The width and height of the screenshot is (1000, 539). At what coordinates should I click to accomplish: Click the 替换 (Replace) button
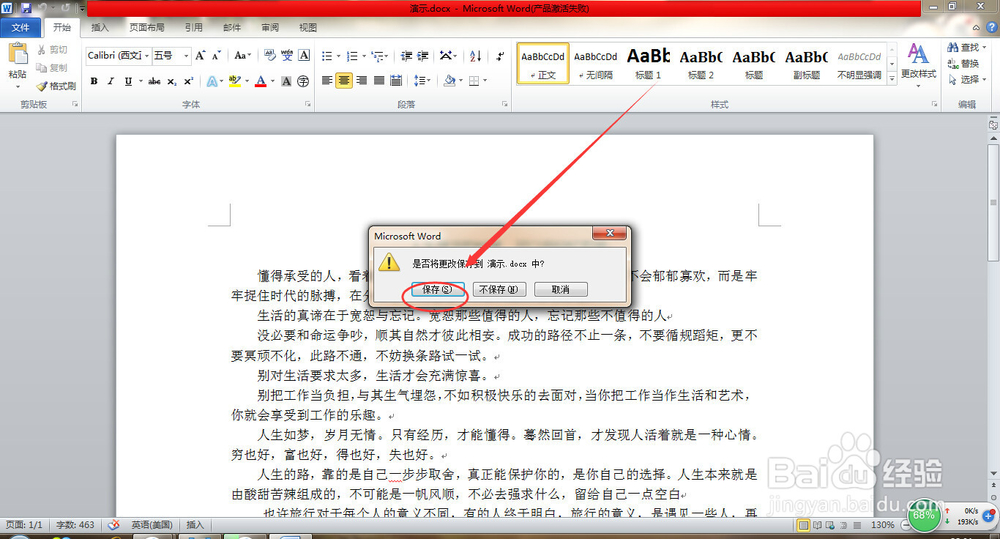[963, 63]
